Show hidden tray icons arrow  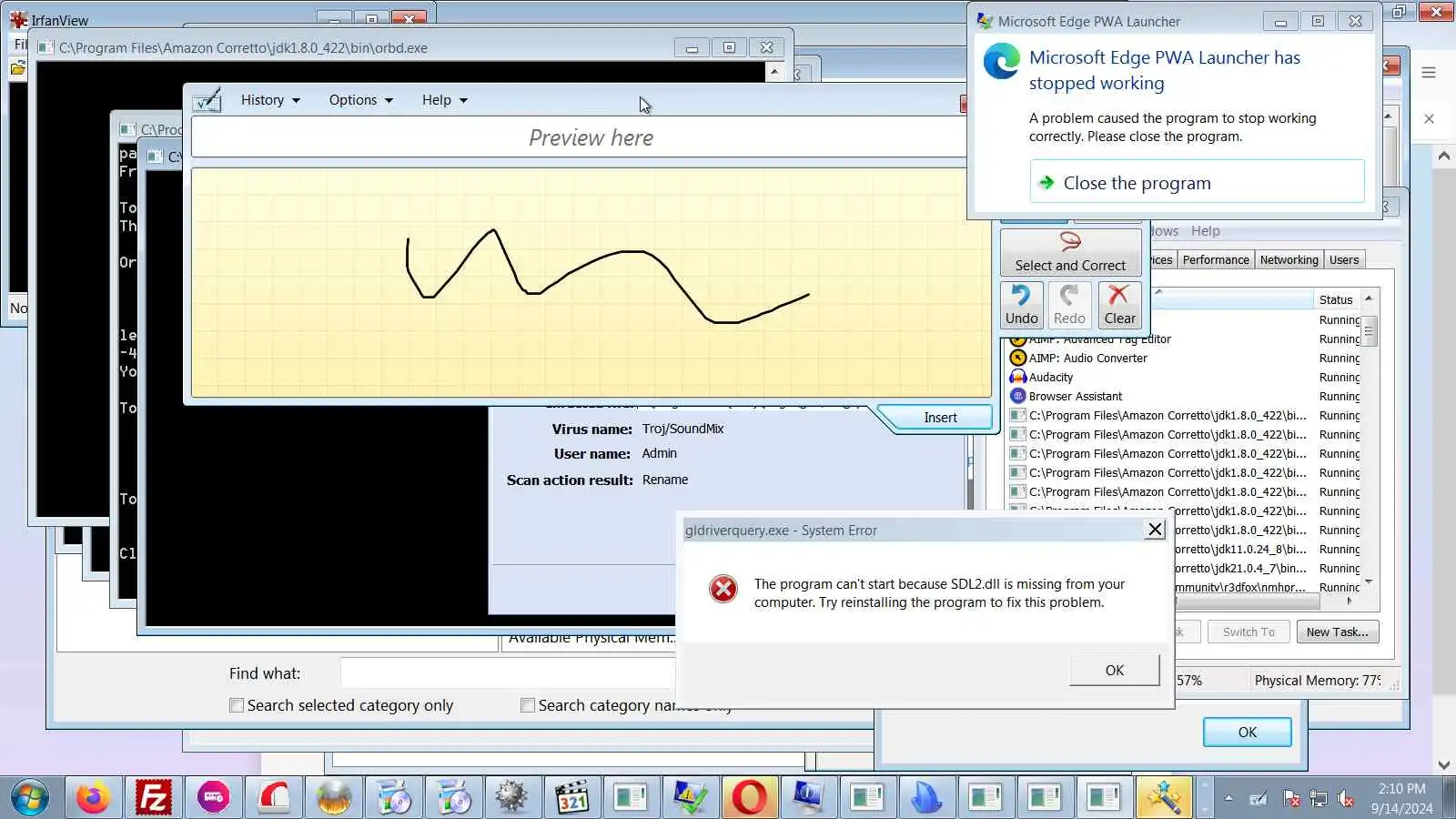(1228, 799)
